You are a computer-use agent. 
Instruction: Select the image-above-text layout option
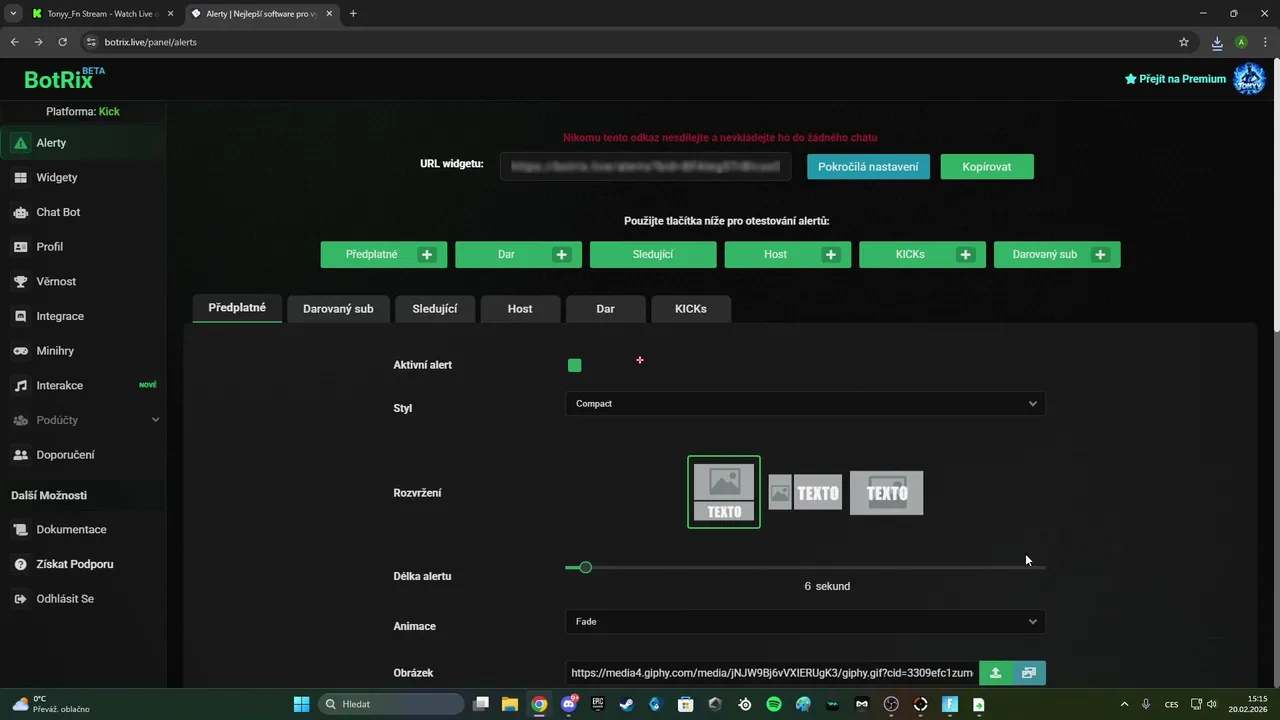coord(724,492)
